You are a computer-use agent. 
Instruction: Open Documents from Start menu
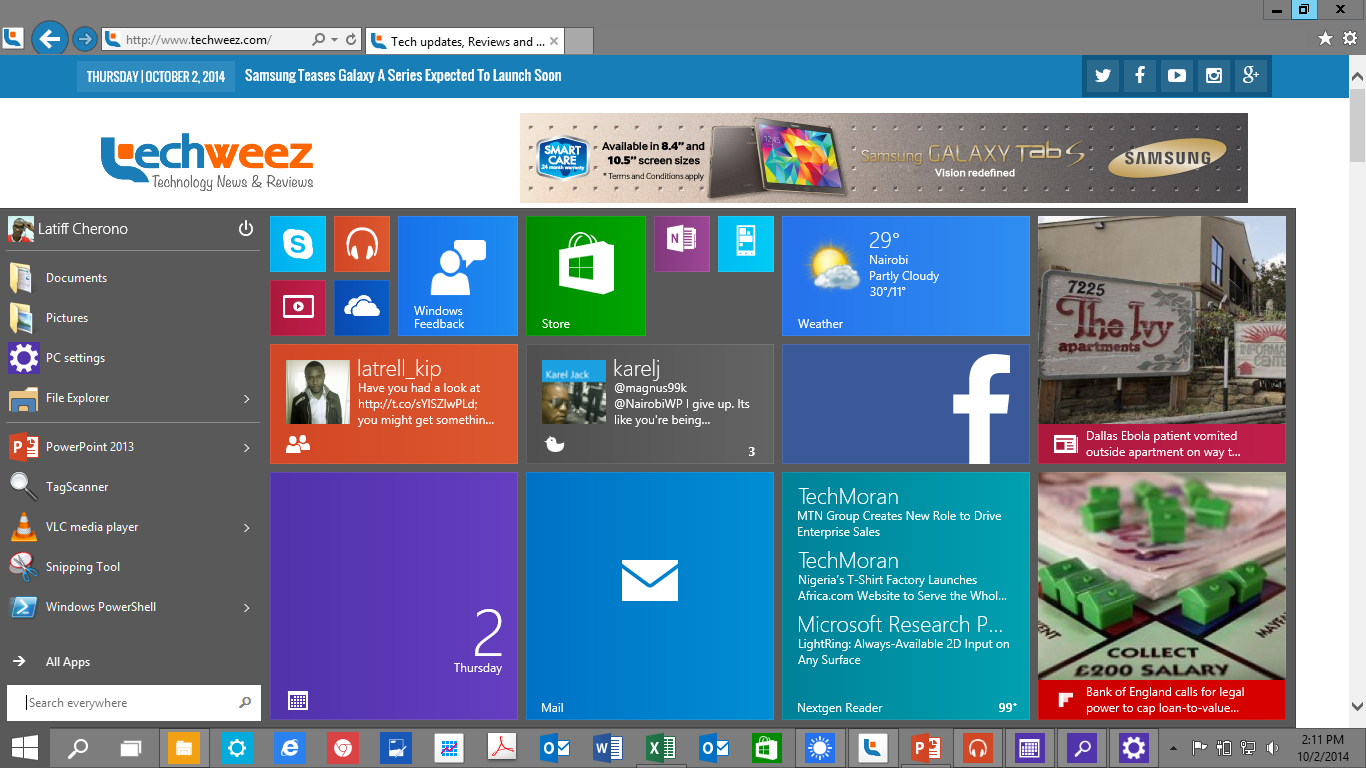pyautogui.click(x=133, y=278)
